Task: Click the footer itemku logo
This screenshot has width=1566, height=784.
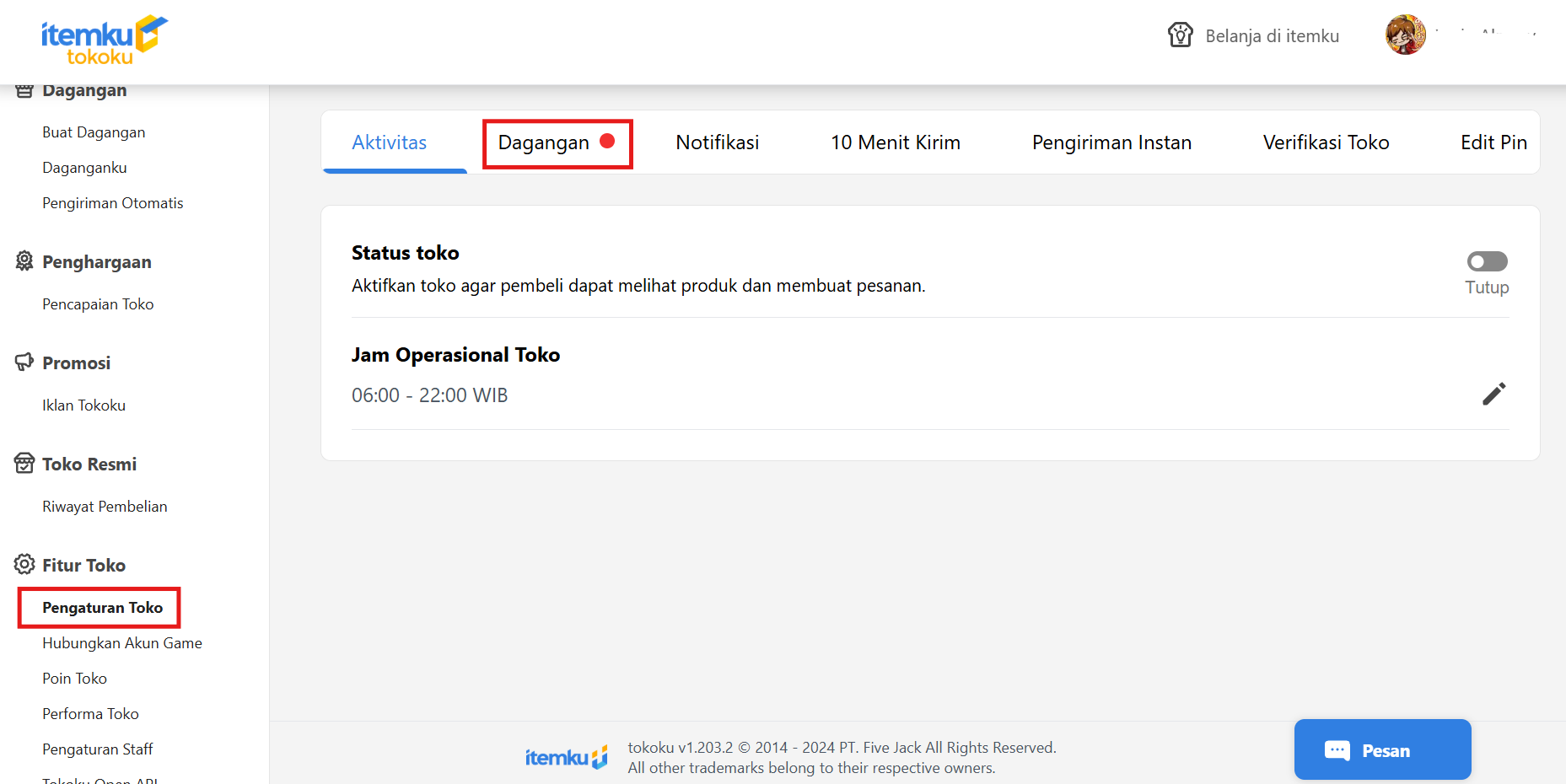Action: coord(566,757)
